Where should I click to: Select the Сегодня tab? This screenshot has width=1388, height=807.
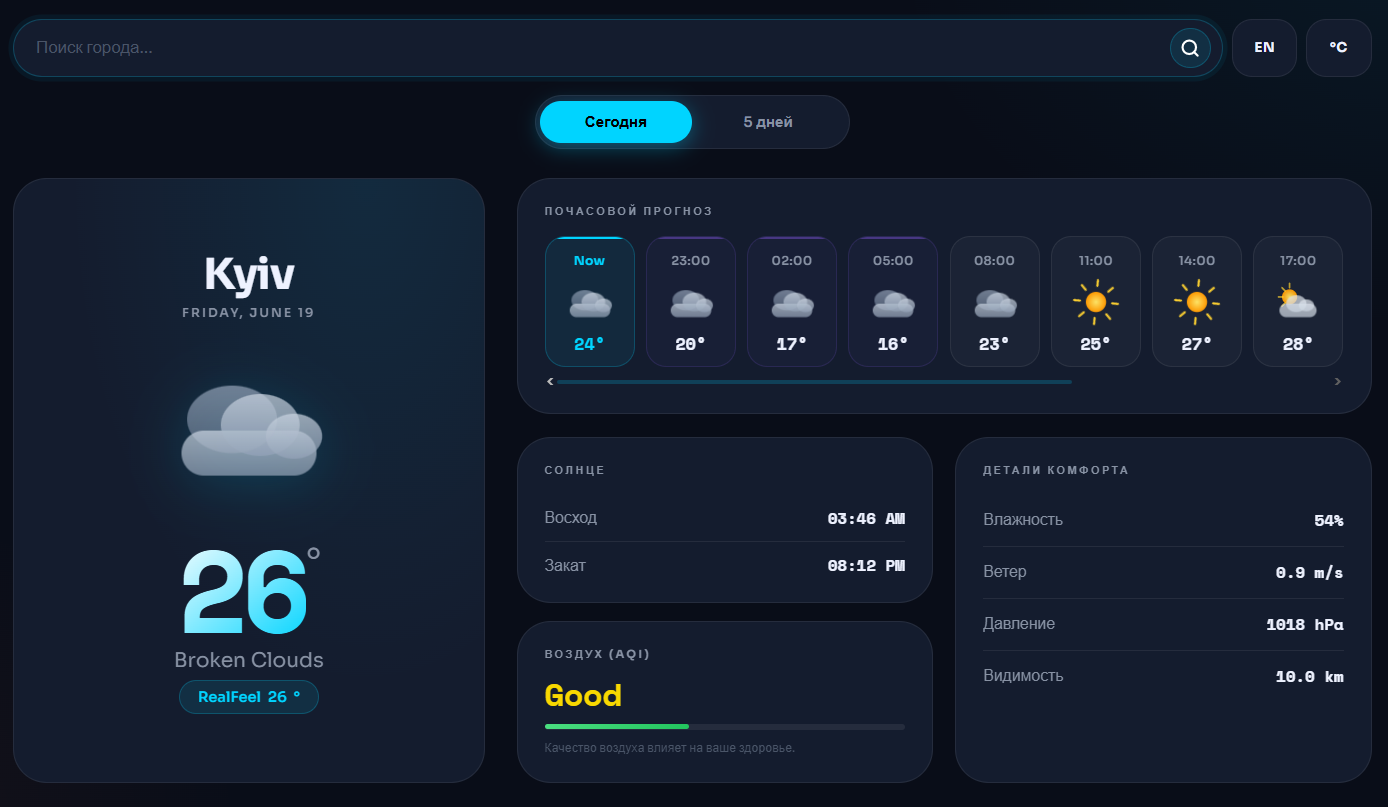click(616, 122)
